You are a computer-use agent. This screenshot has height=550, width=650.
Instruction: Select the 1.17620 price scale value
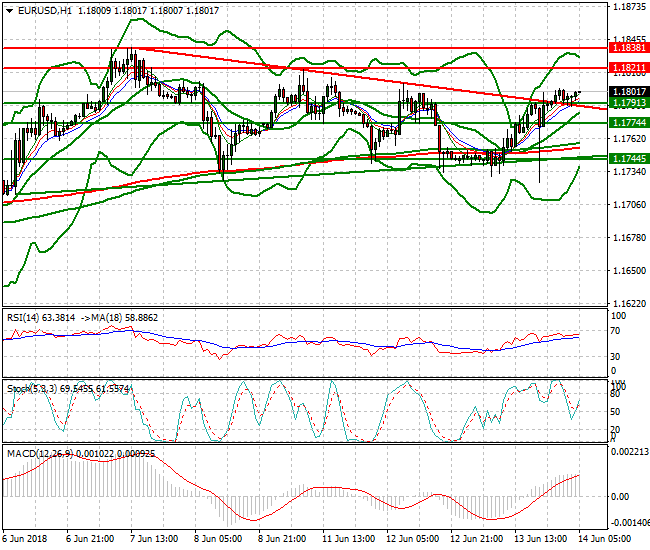(x=630, y=138)
